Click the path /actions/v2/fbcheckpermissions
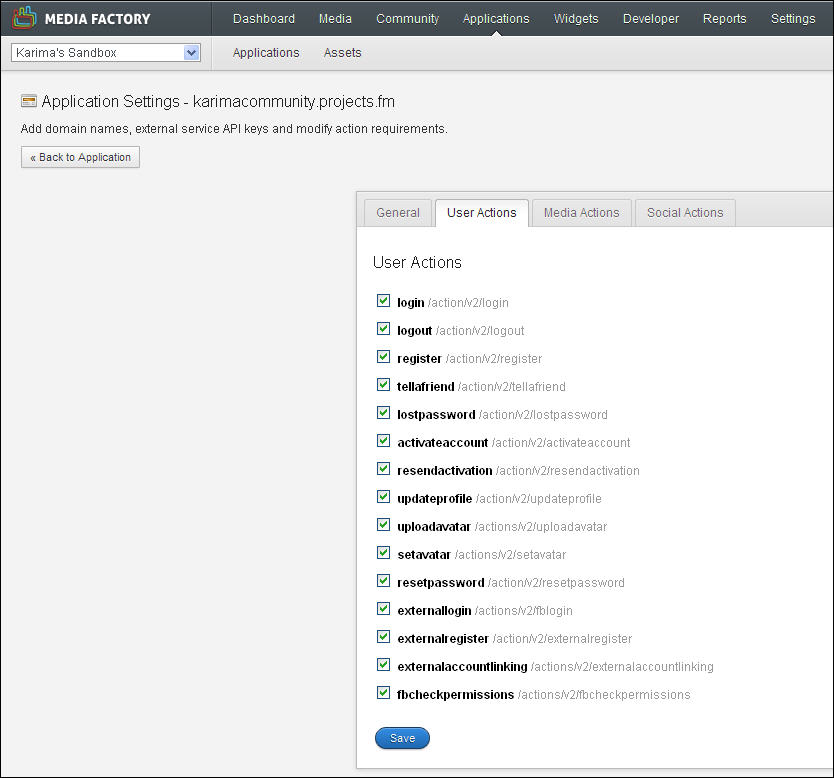Screen dimensions: 834x778 tap(604, 695)
